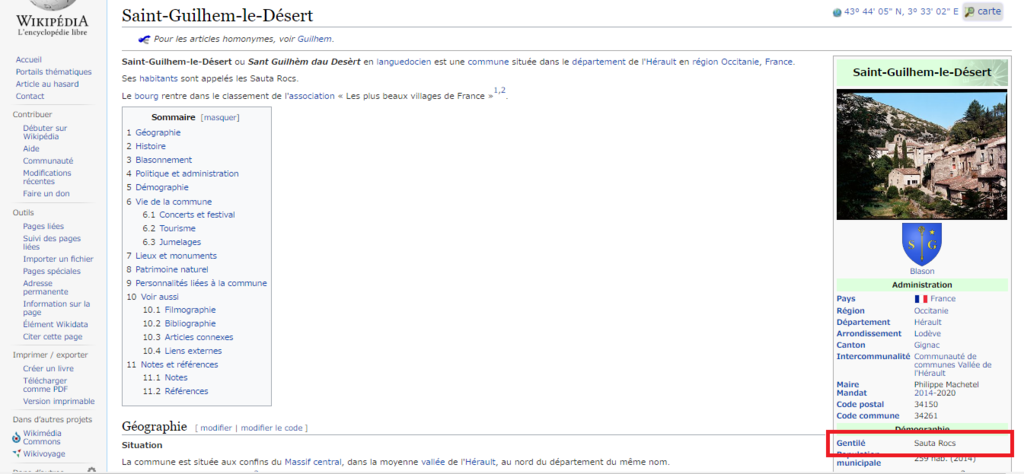
Task: Click the Gentilé label in infobox
Action: click(851, 443)
